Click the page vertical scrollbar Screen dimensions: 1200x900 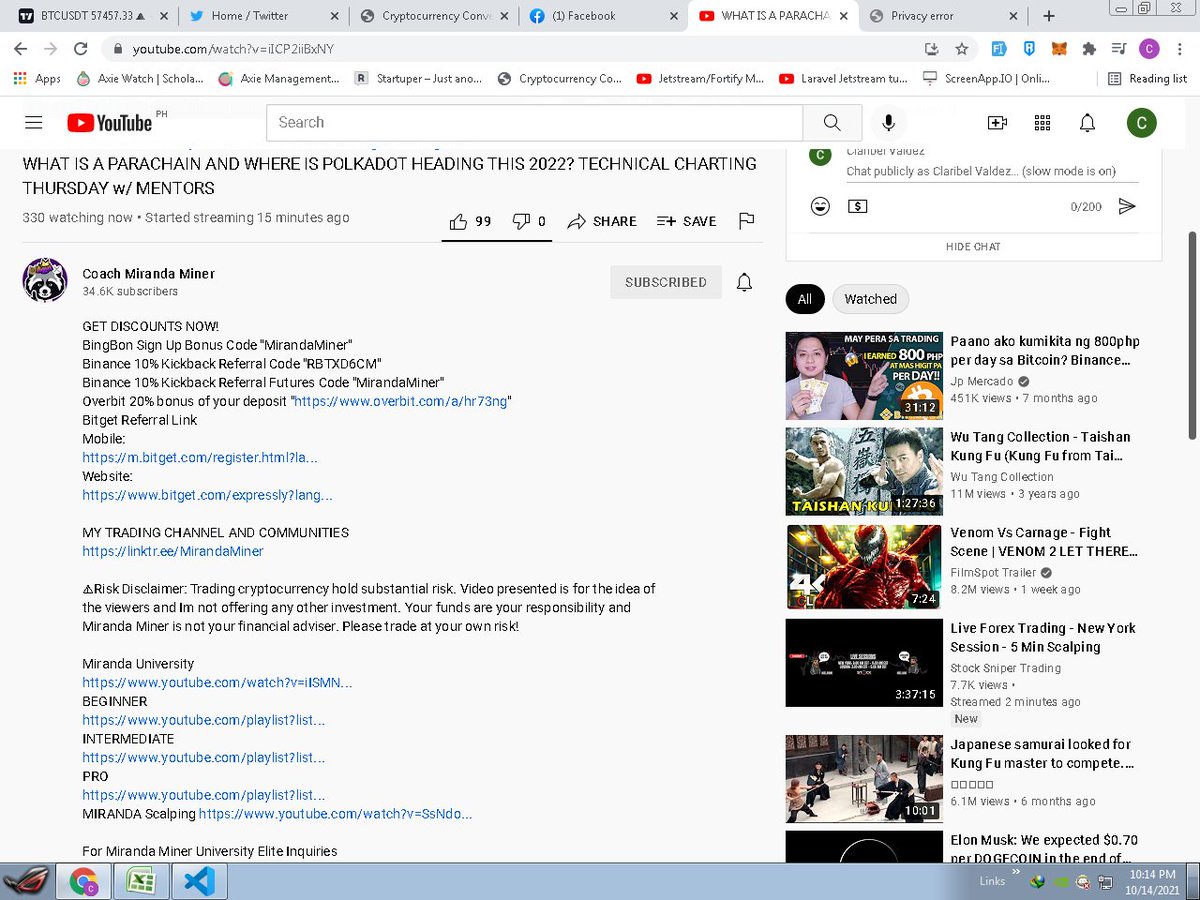pyautogui.click(x=1191, y=334)
